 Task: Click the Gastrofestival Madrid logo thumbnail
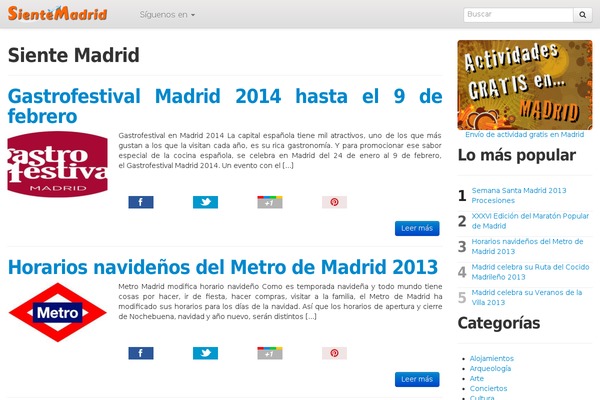coord(57,164)
